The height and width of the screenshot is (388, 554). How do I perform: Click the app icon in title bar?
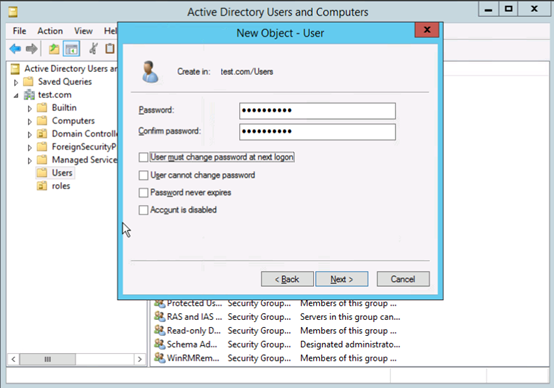[x=13, y=12]
